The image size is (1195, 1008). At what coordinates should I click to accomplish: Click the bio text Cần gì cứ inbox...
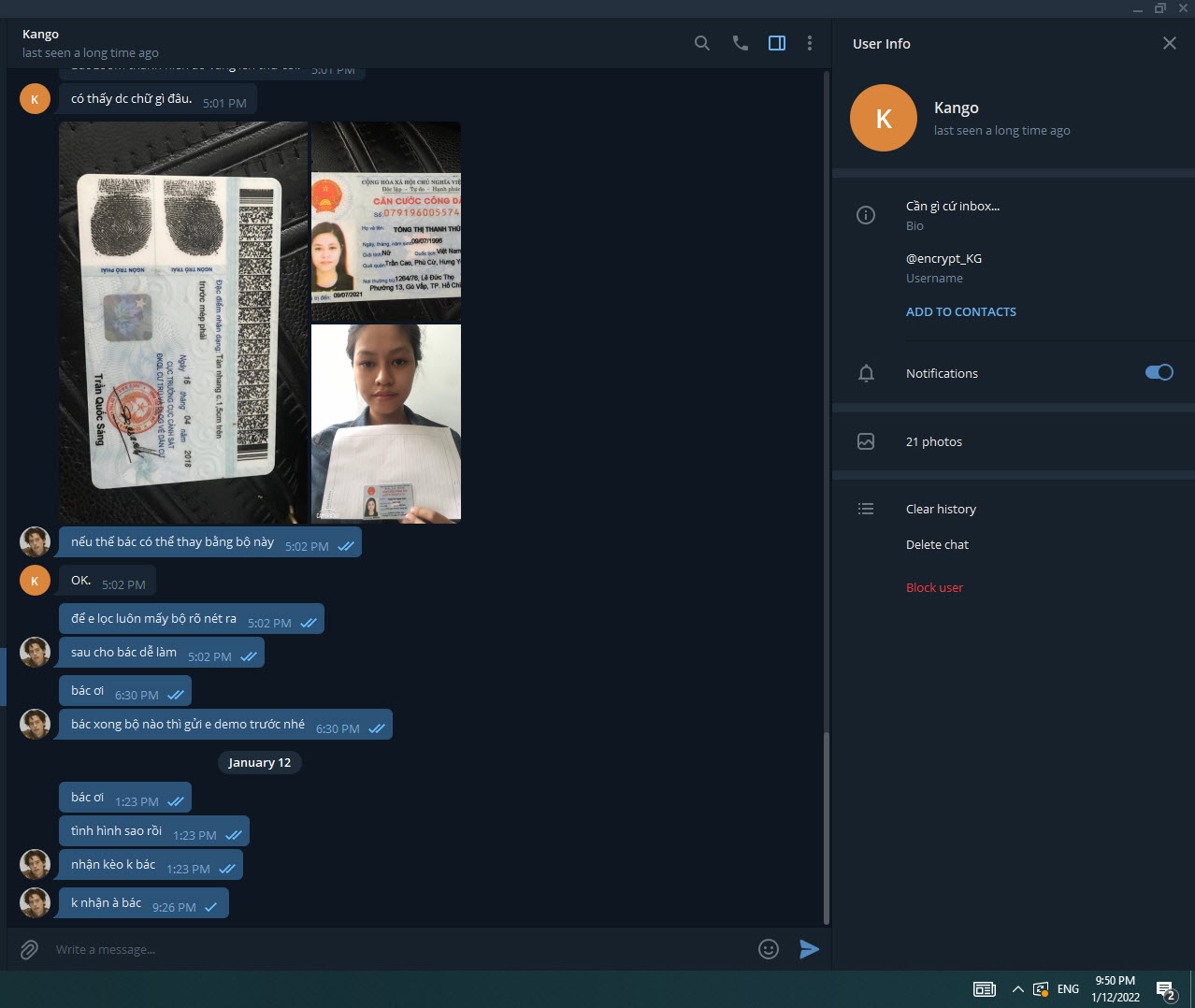coord(952,206)
